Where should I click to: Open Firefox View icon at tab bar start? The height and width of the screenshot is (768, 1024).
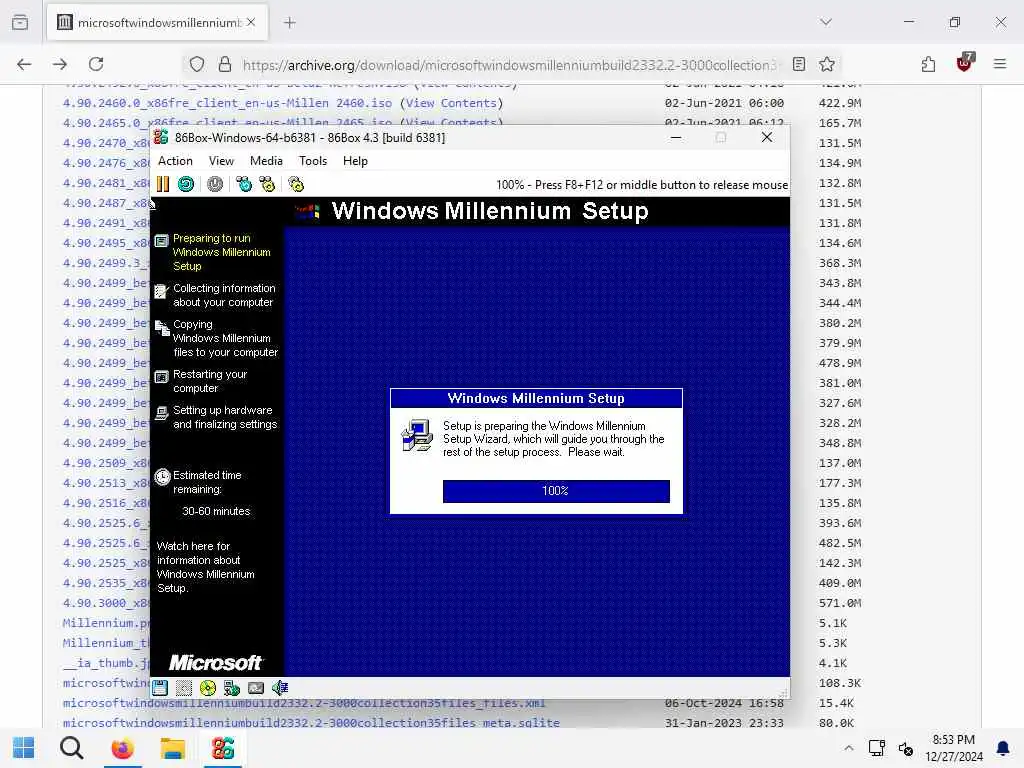pos(20,22)
